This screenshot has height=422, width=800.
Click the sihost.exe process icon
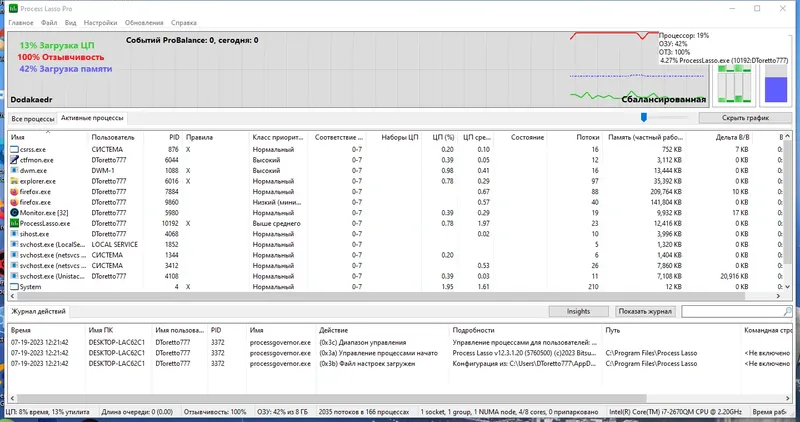[x=14, y=234]
